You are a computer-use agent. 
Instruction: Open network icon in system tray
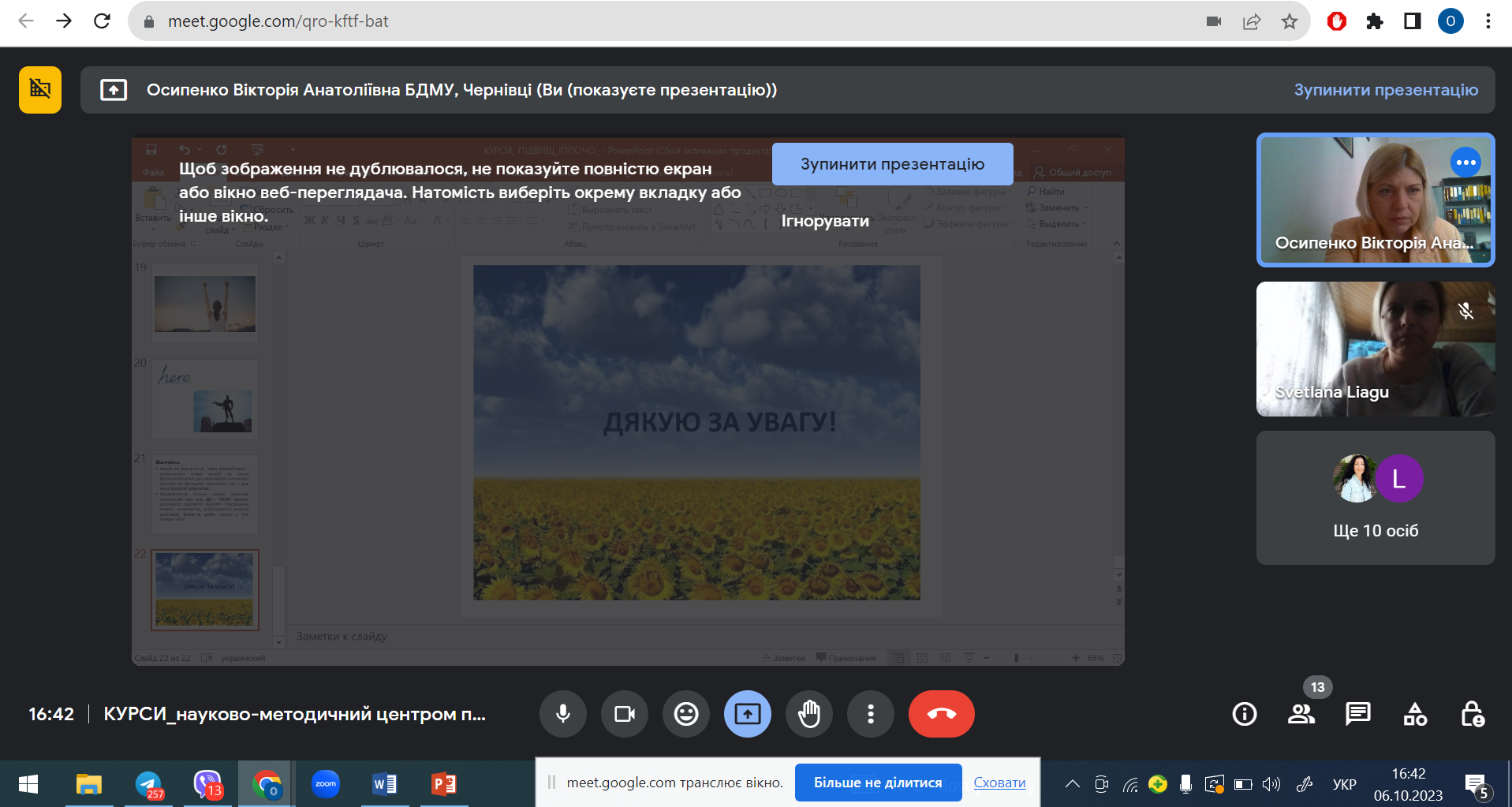pyautogui.click(x=1131, y=784)
